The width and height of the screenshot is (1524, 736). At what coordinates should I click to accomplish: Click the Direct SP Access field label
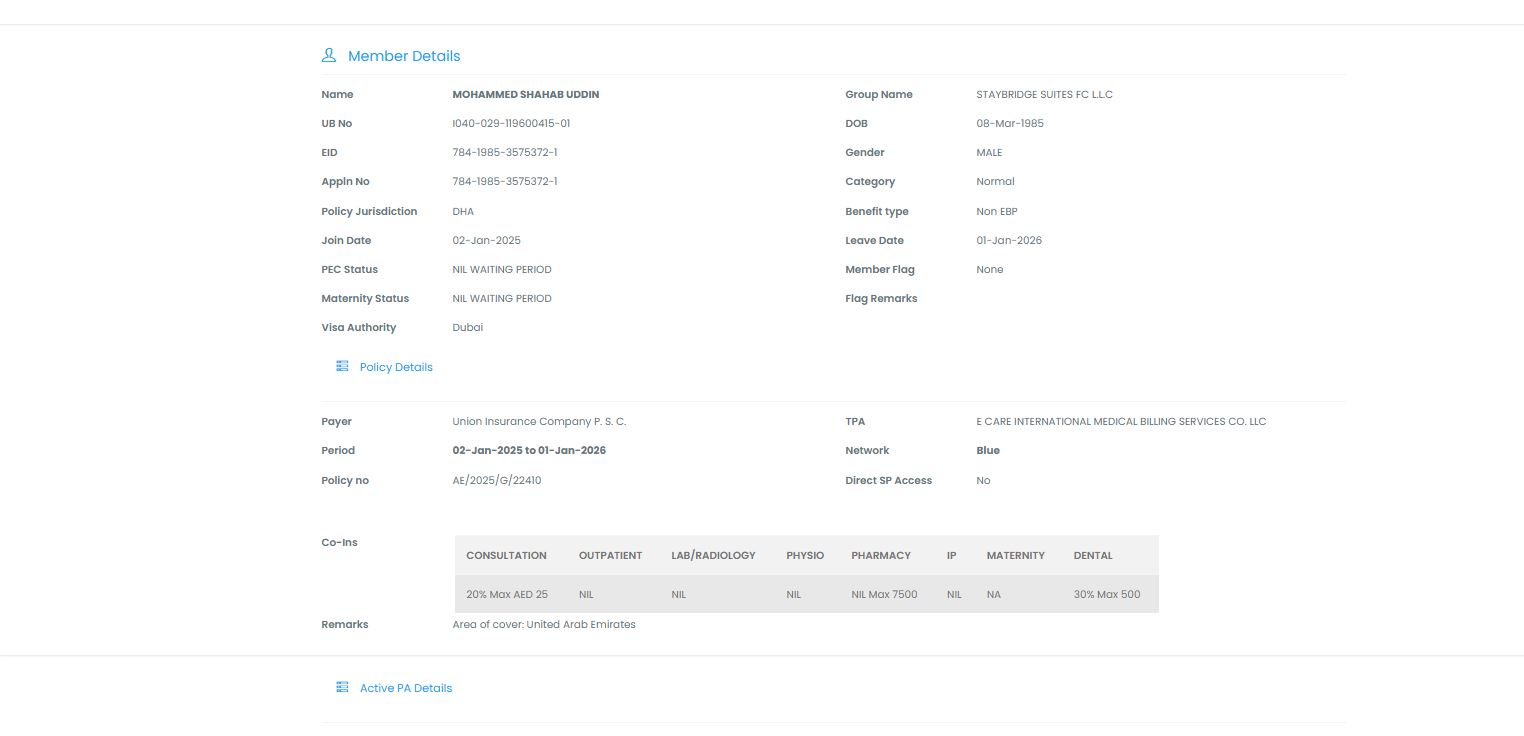pyautogui.click(x=889, y=480)
